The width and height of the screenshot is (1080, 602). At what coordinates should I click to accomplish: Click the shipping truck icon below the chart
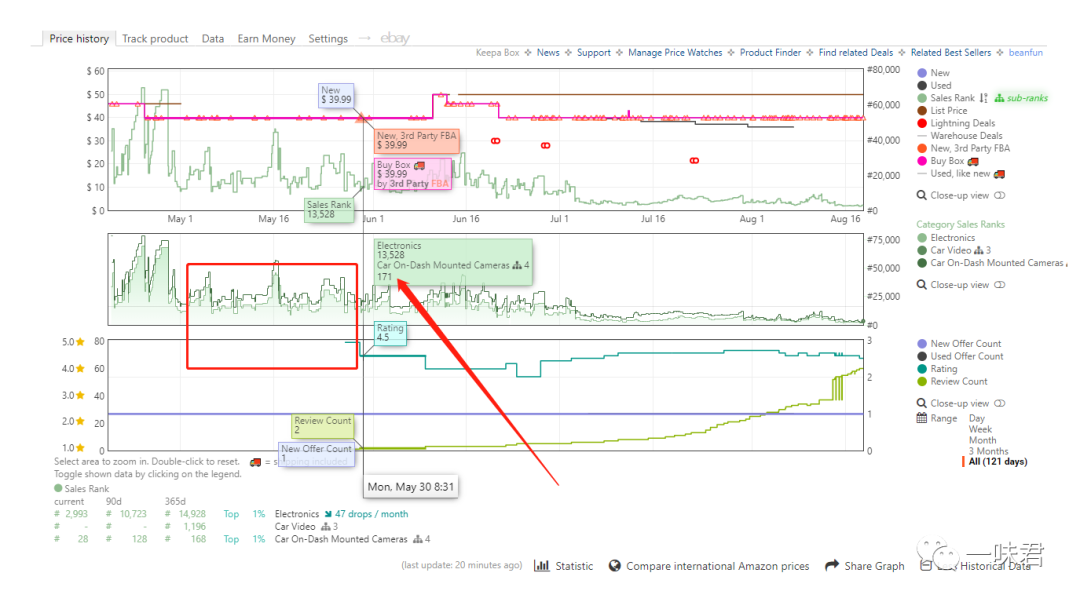(256, 462)
